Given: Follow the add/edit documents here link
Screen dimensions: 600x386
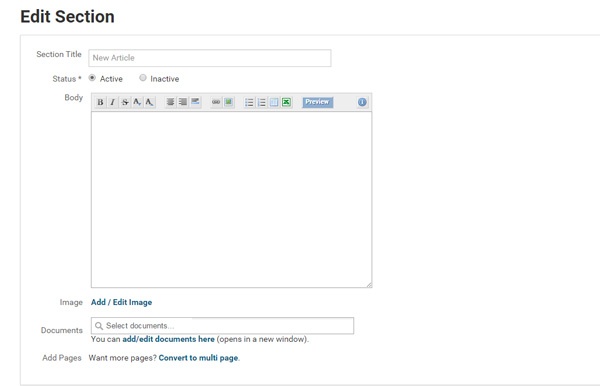Looking at the screenshot, I should pyautogui.click(x=168, y=339).
